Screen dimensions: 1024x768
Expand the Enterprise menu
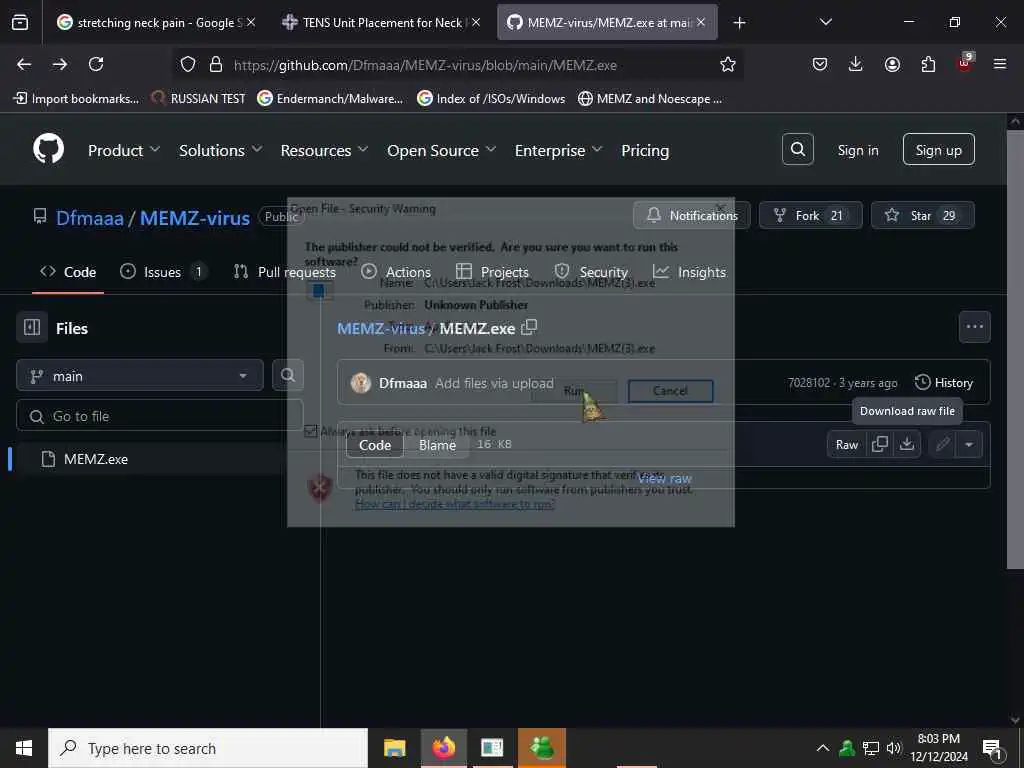pos(558,150)
